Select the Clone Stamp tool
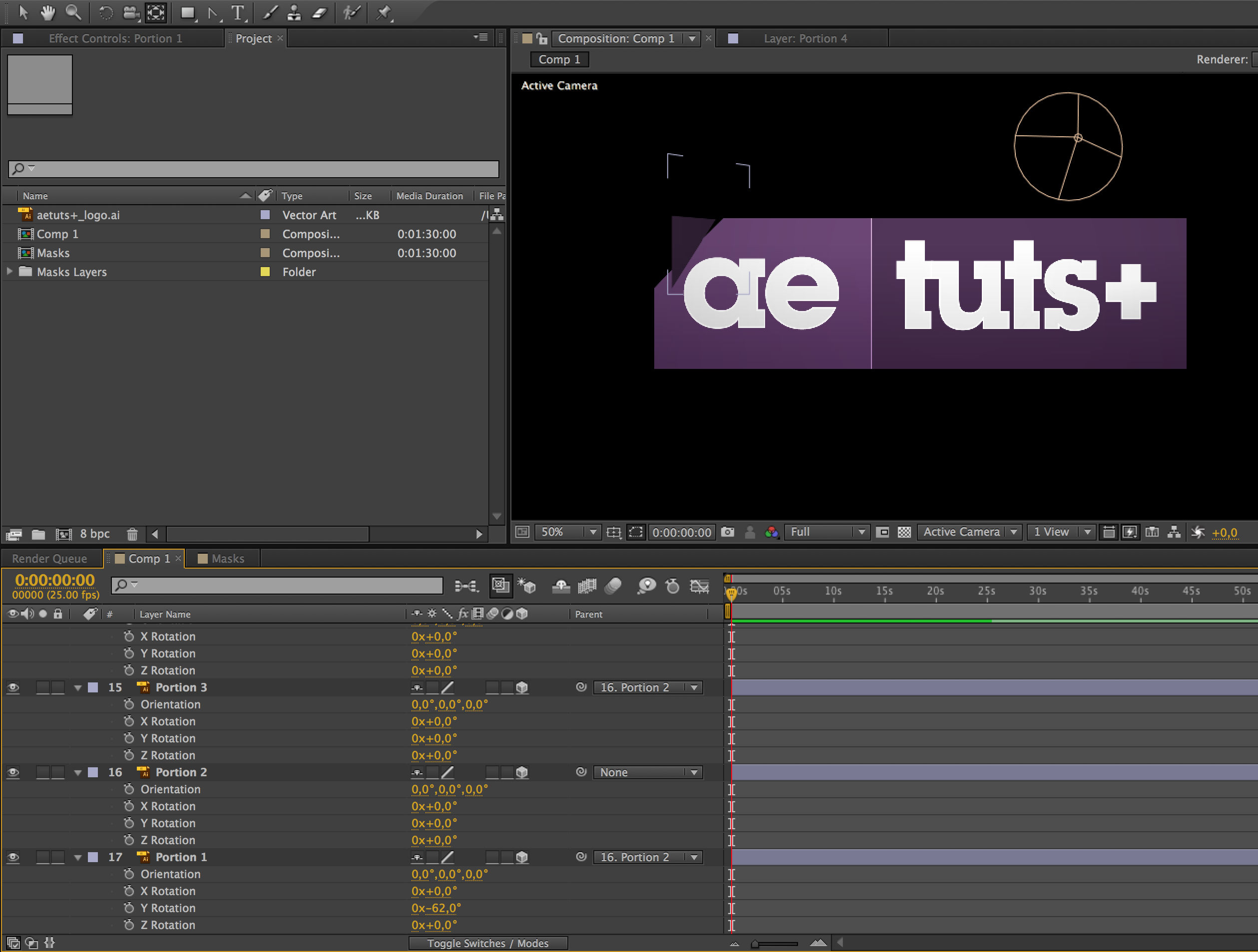This screenshot has width=1258, height=952. pos(294,12)
